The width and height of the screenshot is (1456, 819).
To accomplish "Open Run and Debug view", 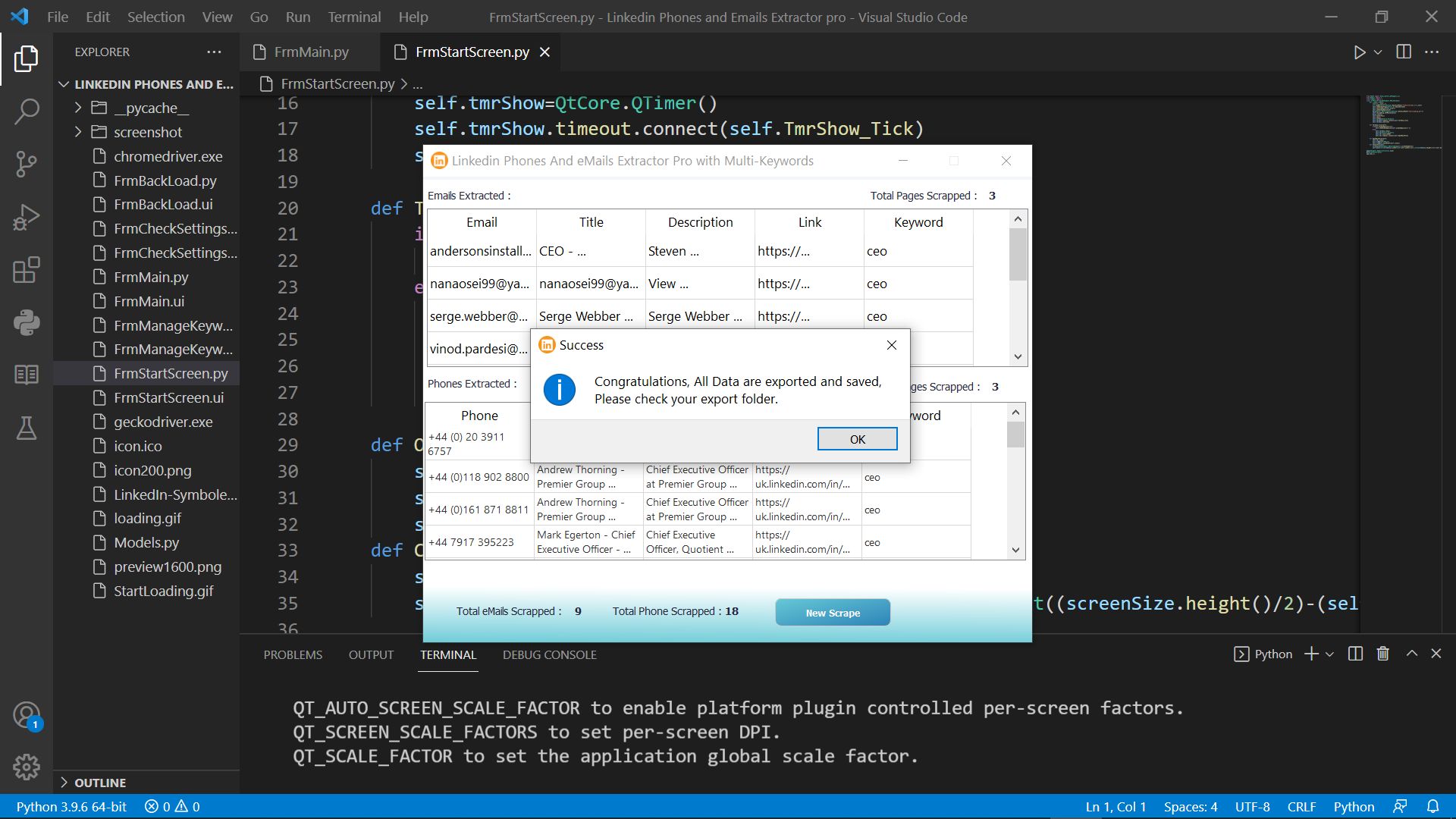I will [27, 217].
